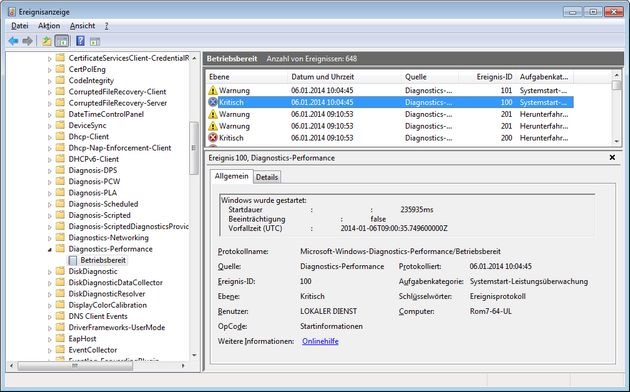Sort by the Aufgabenkat... column header
Viewport: 630px width, 392px height.
pos(545,77)
